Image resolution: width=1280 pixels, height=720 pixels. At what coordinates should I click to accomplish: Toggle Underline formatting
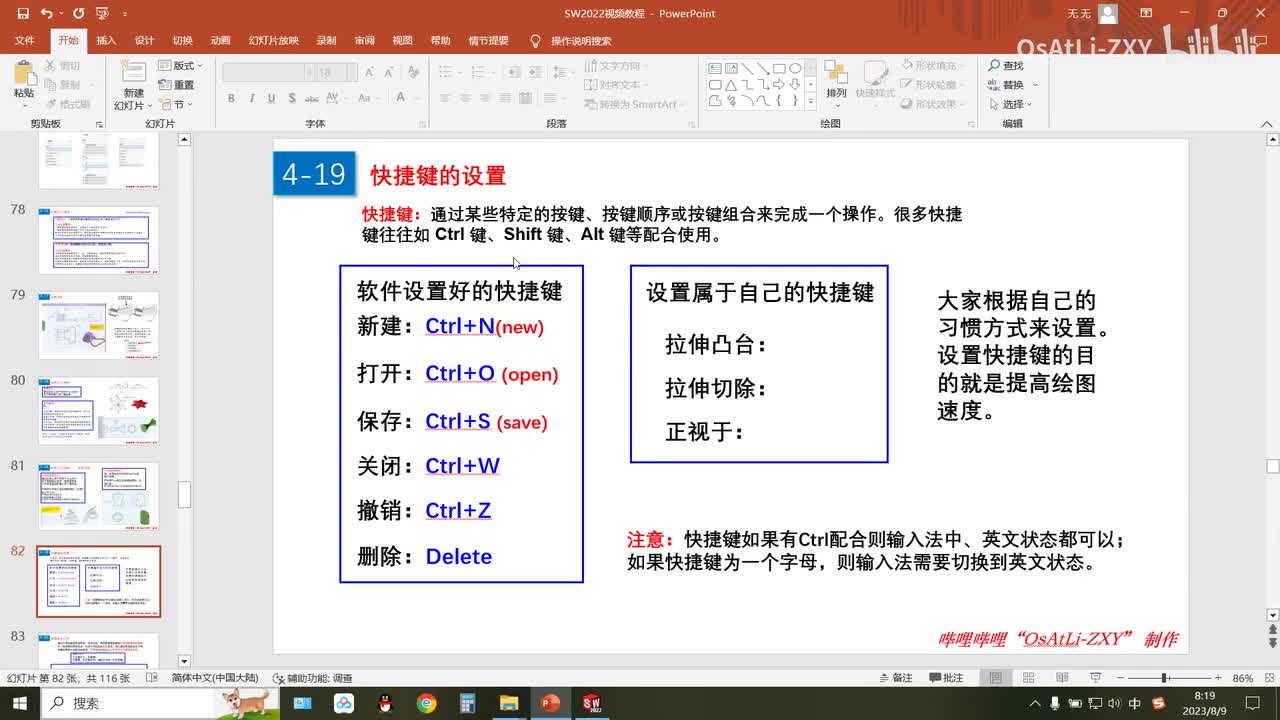pos(271,98)
